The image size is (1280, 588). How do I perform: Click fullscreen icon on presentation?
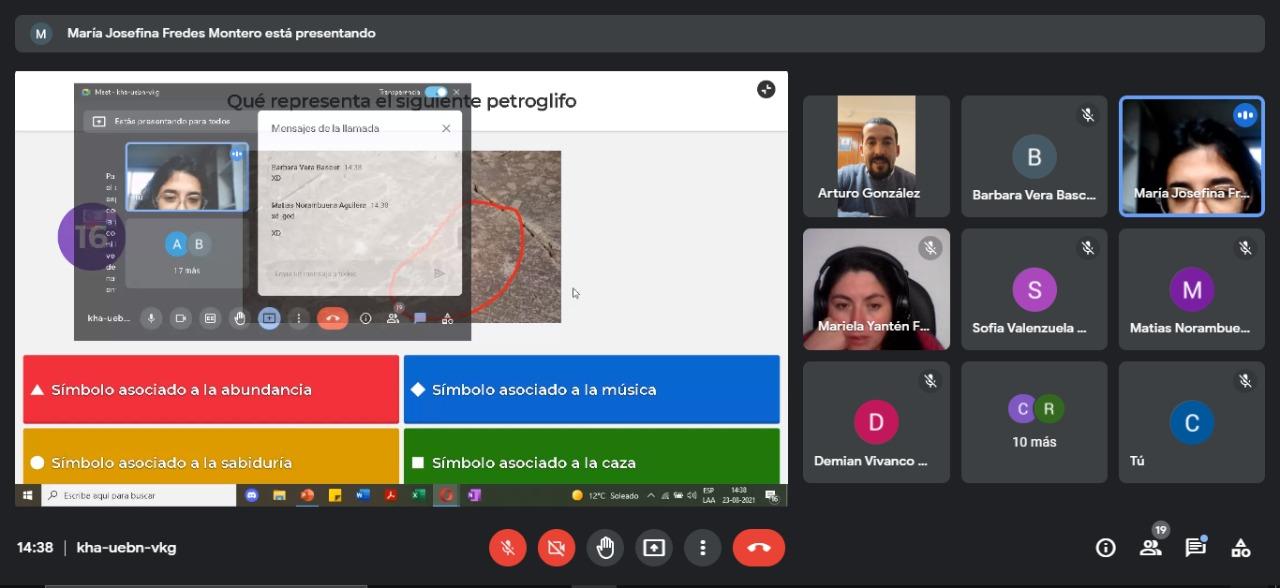point(766,90)
